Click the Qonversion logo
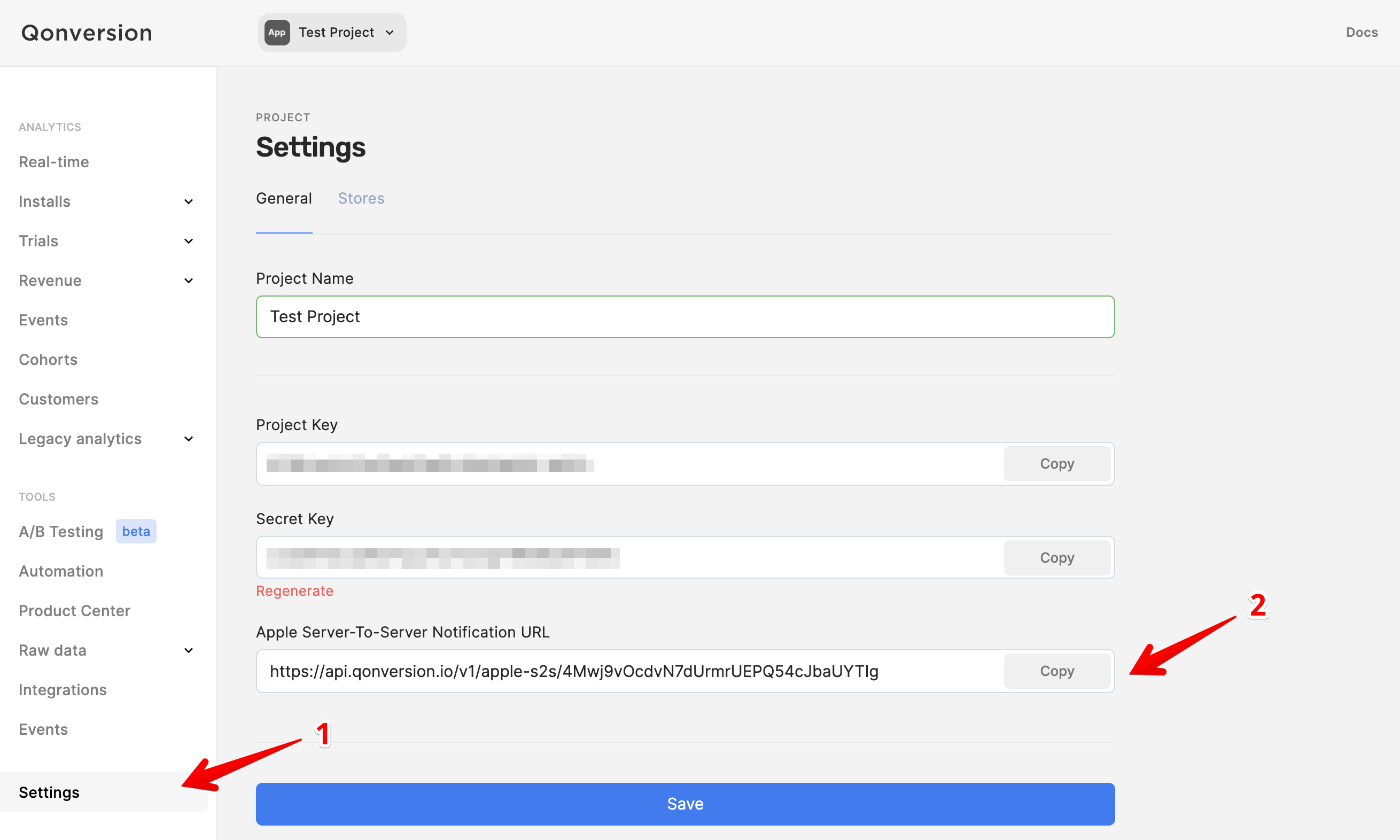 pos(87,33)
